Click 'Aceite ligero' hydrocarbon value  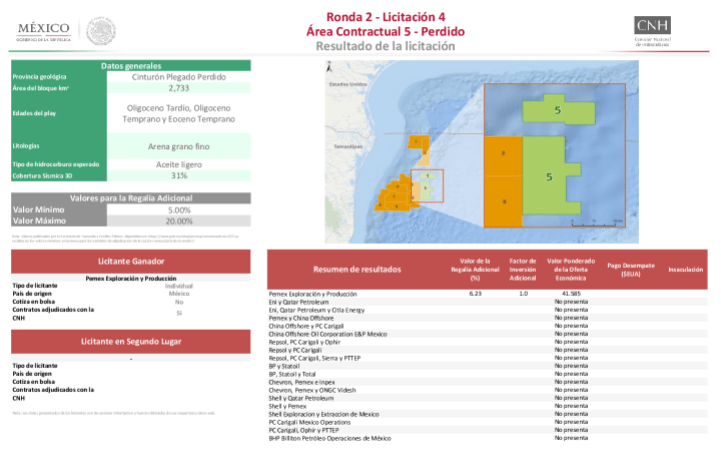click(179, 164)
